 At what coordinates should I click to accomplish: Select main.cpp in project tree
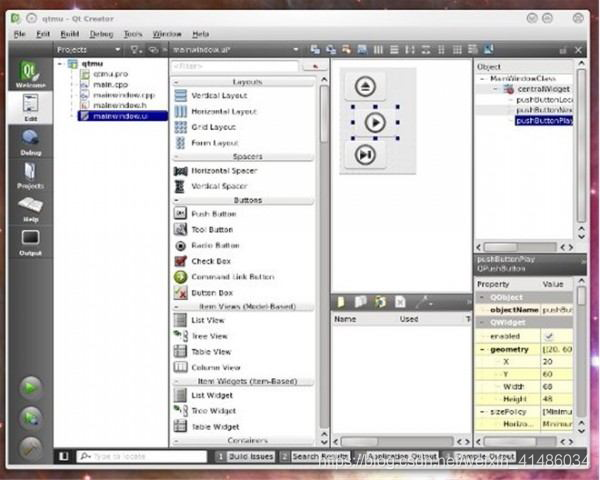click(x=111, y=85)
